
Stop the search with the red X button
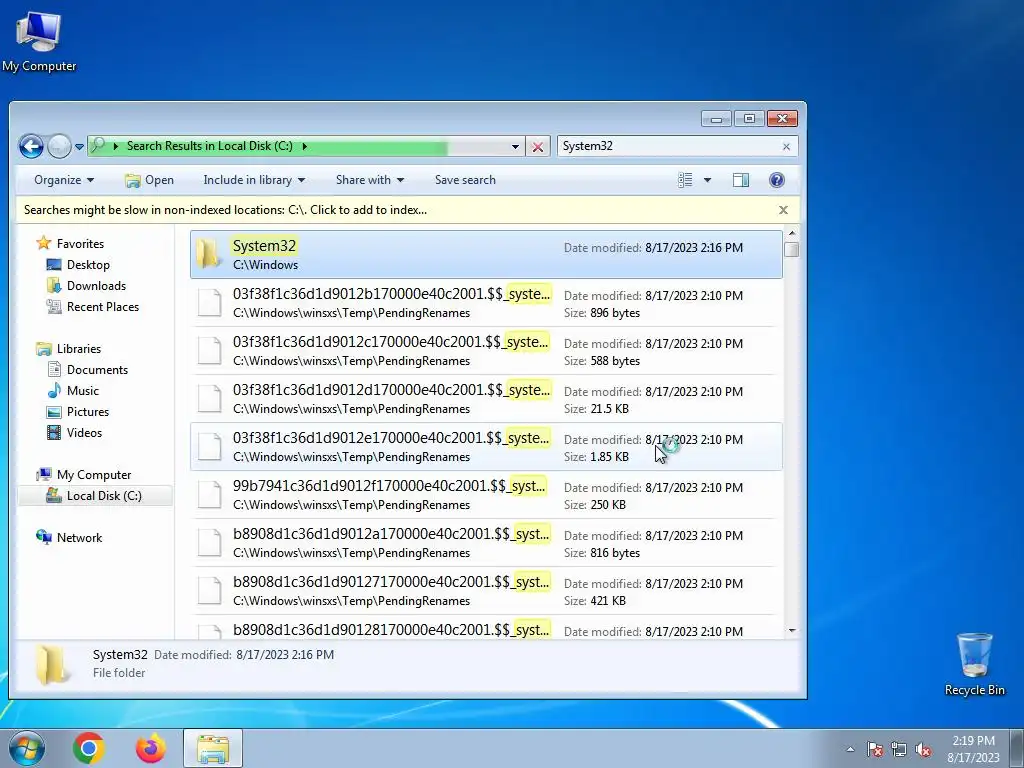537,147
